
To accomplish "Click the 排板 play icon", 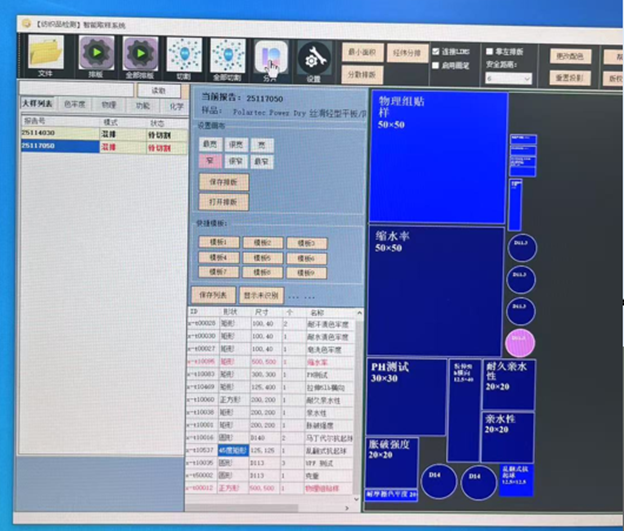I will coord(96,53).
